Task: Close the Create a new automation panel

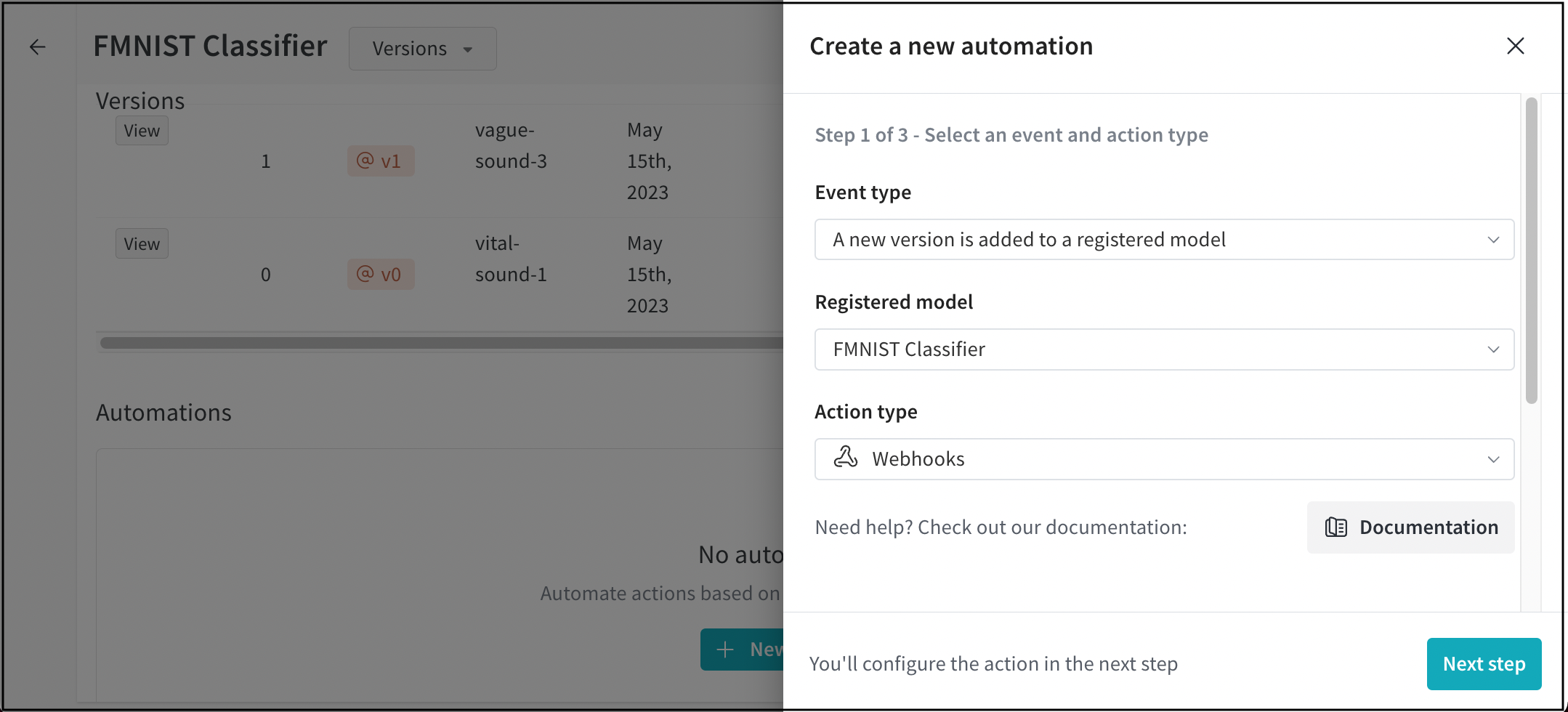Action: tap(1515, 46)
